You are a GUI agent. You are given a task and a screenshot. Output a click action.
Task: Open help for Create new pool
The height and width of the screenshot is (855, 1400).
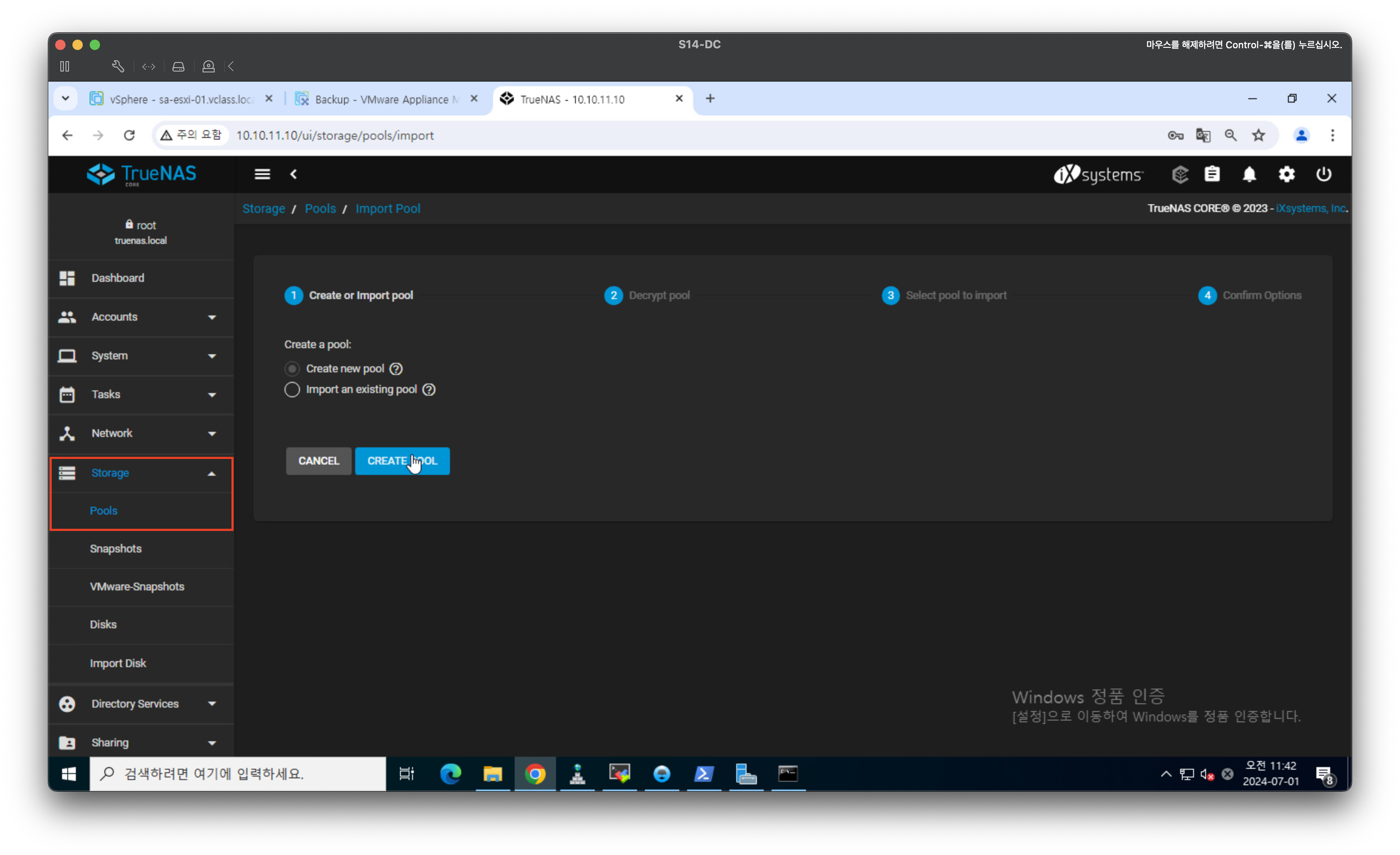pyautogui.click(x=396, y=369)
